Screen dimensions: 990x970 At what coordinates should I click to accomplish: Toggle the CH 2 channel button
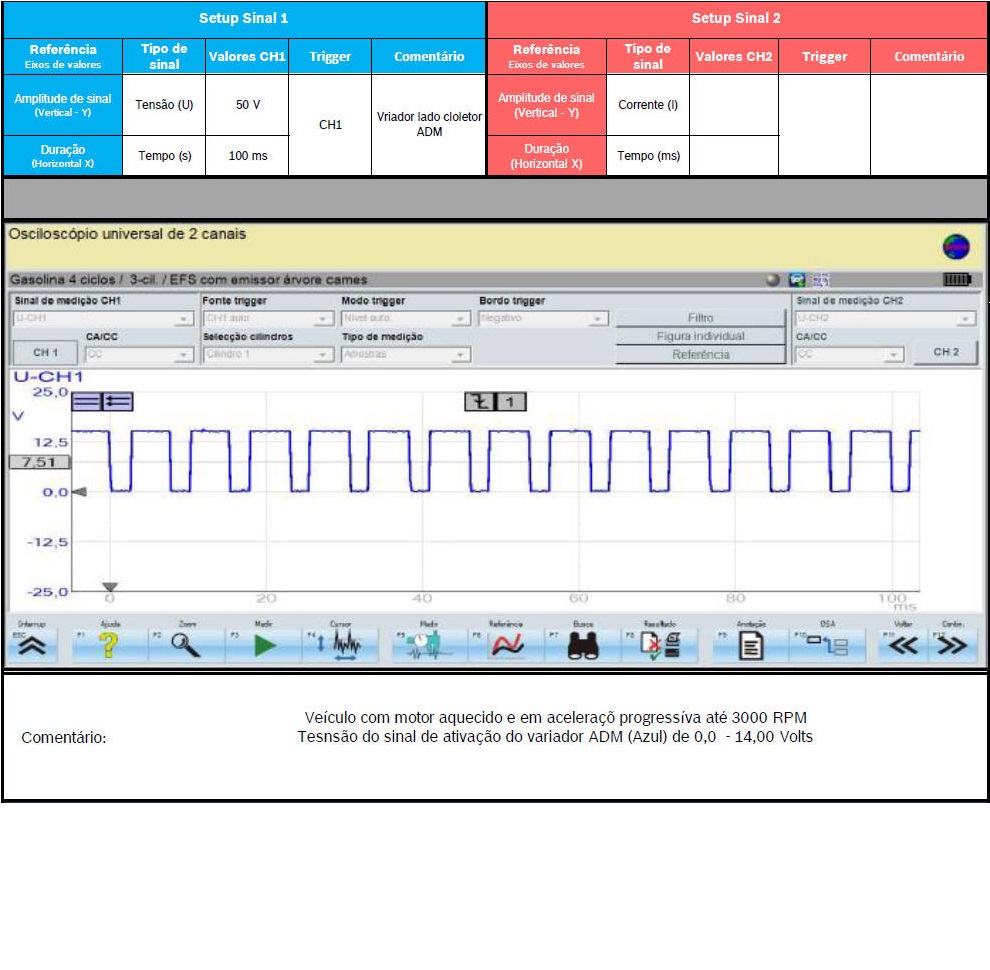click(x=945, y=352)
